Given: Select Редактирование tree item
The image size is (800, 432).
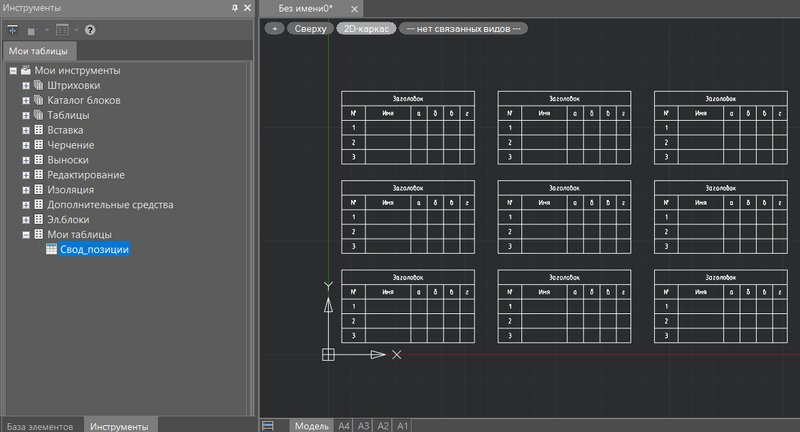Looking at the screenshot, I should pyautogui.click(x=86, y=174).
